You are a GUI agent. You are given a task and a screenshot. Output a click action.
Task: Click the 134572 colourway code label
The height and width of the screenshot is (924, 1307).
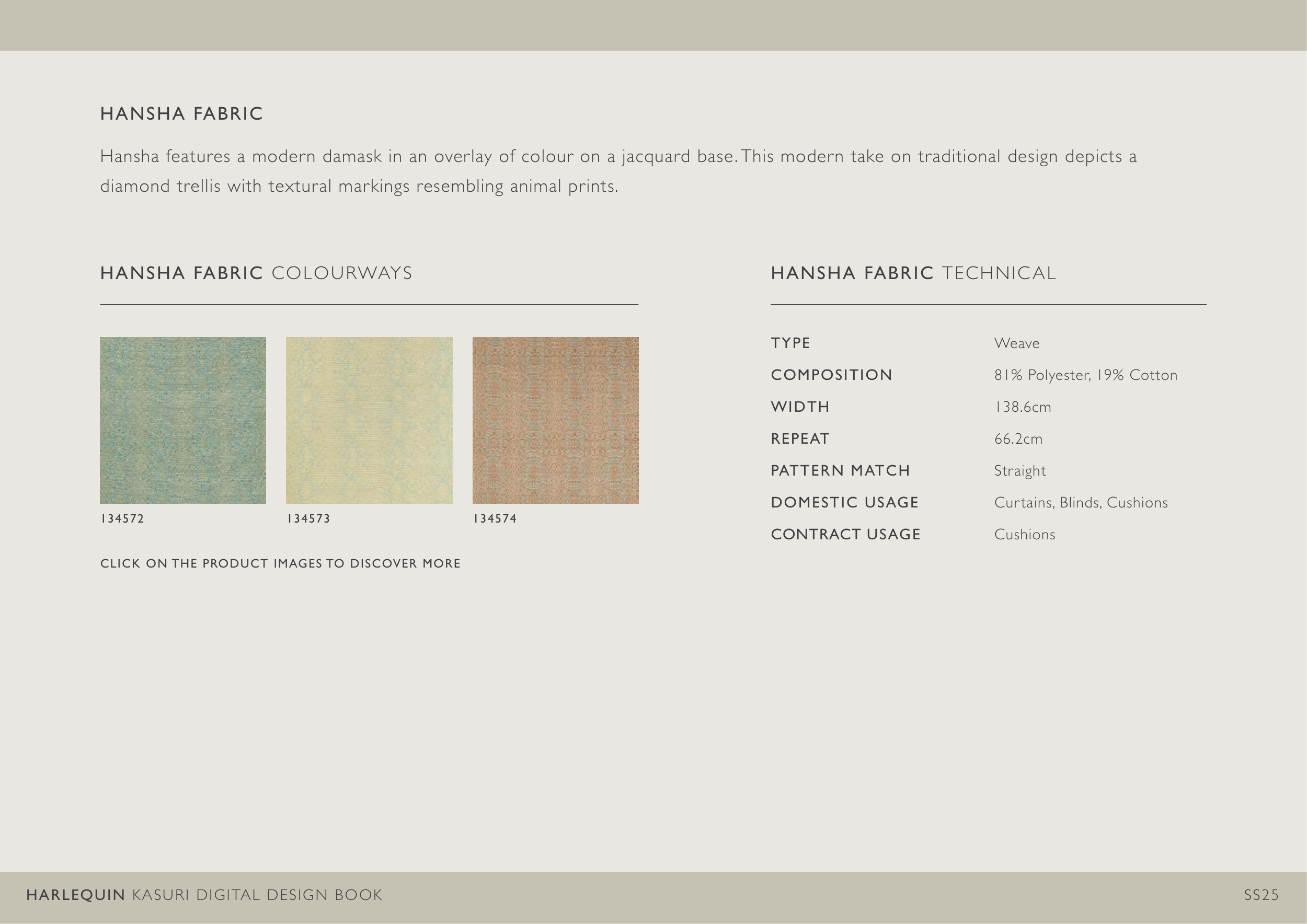[x=122, y=518]
